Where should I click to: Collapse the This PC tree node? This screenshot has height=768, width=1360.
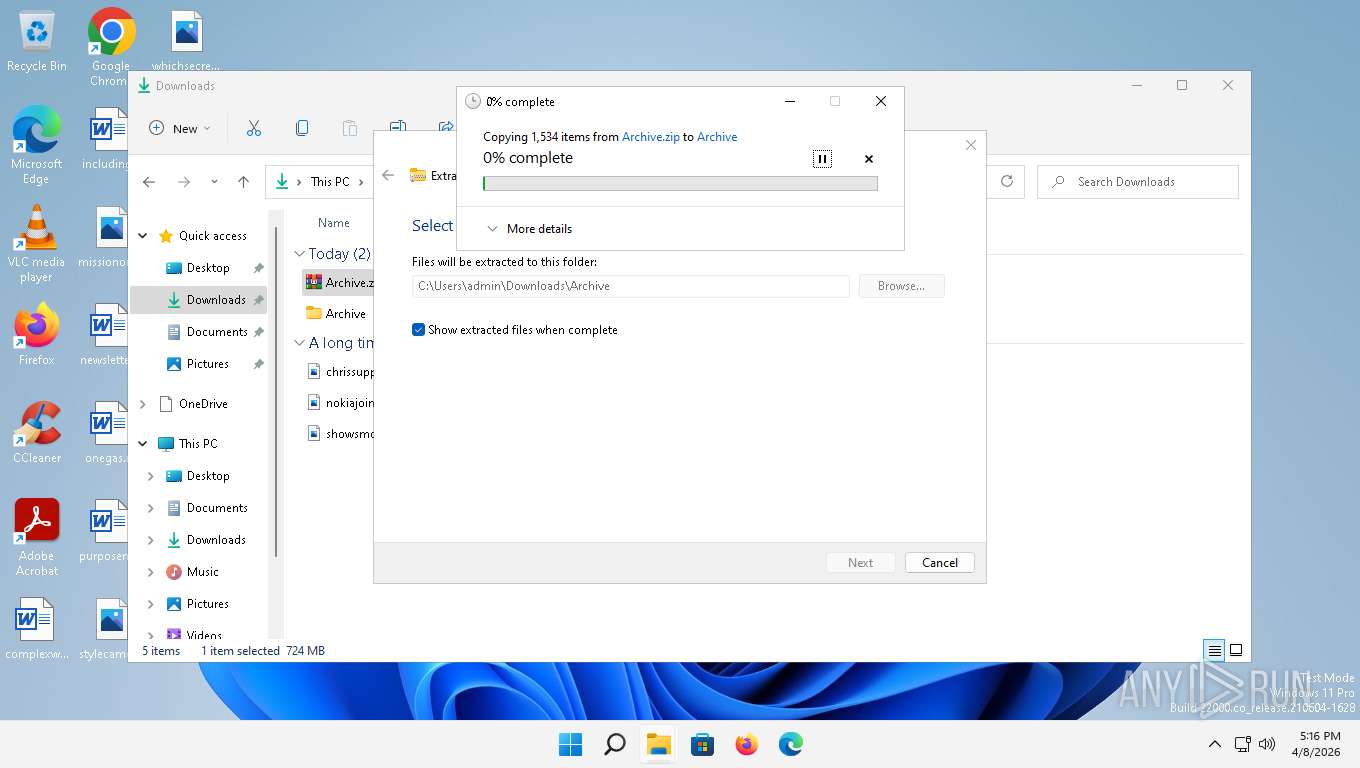pyautogui.click(x=143, y=444)
